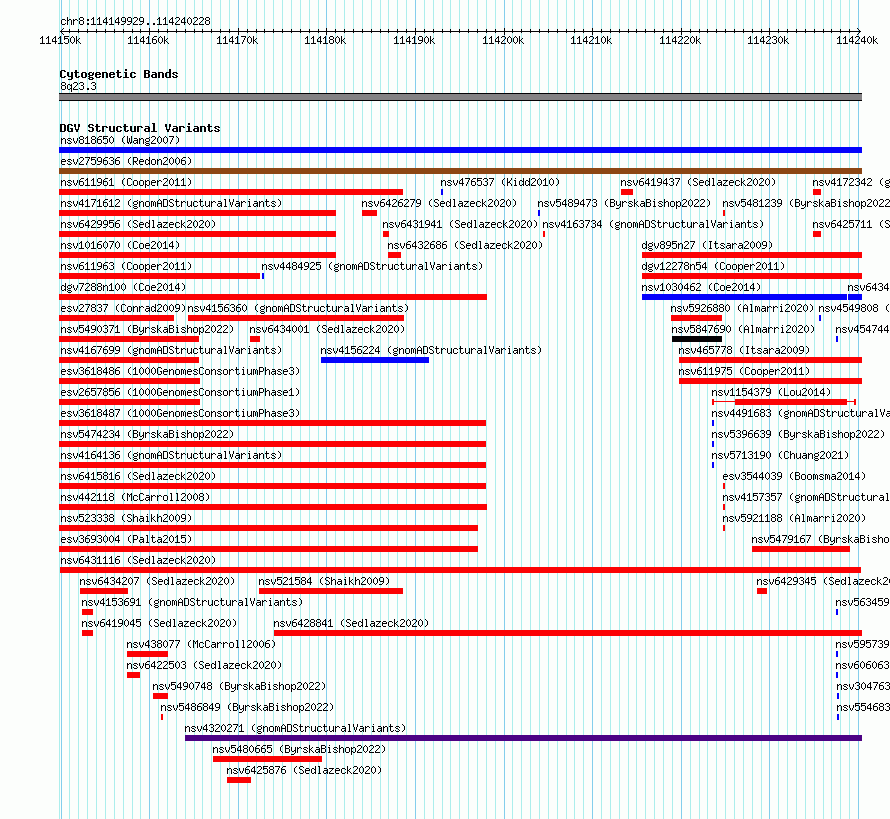Click nsv4156360 (gnomADStructuralVariants) label

(298, 308)
